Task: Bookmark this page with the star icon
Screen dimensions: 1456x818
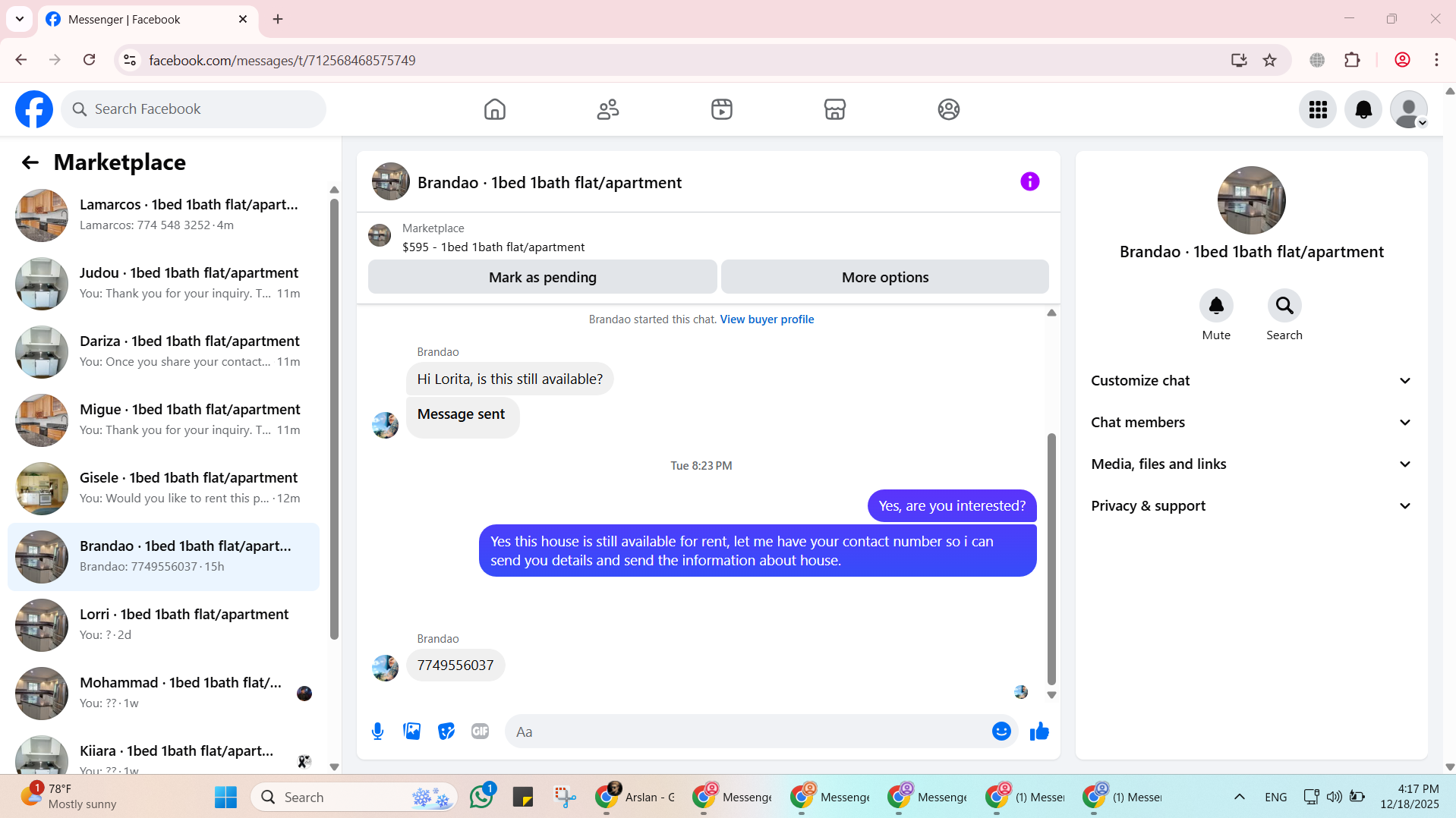Action: pos(1269,60)
